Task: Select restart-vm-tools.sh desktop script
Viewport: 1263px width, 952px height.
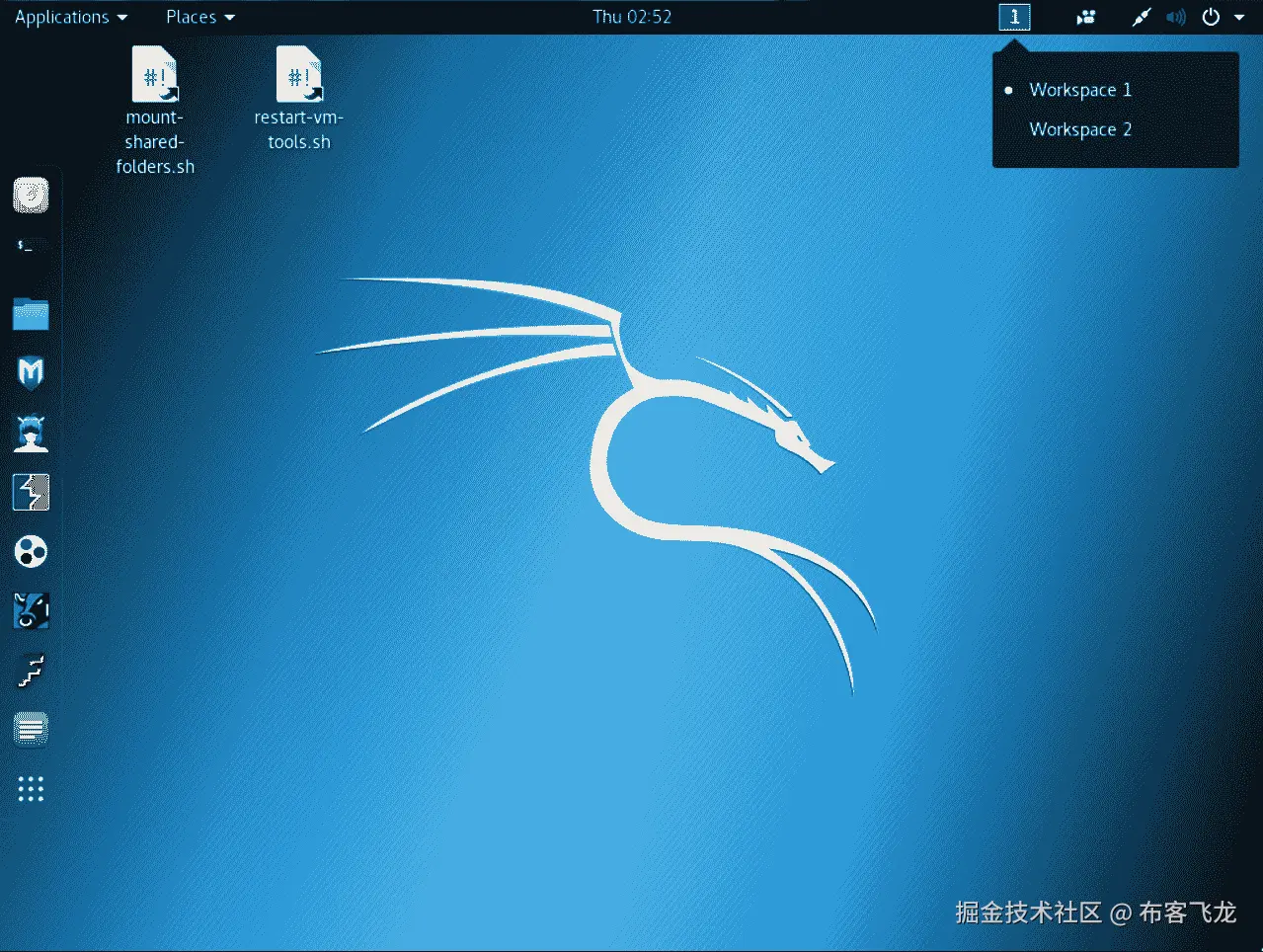Action: click(x=299, y=99)
